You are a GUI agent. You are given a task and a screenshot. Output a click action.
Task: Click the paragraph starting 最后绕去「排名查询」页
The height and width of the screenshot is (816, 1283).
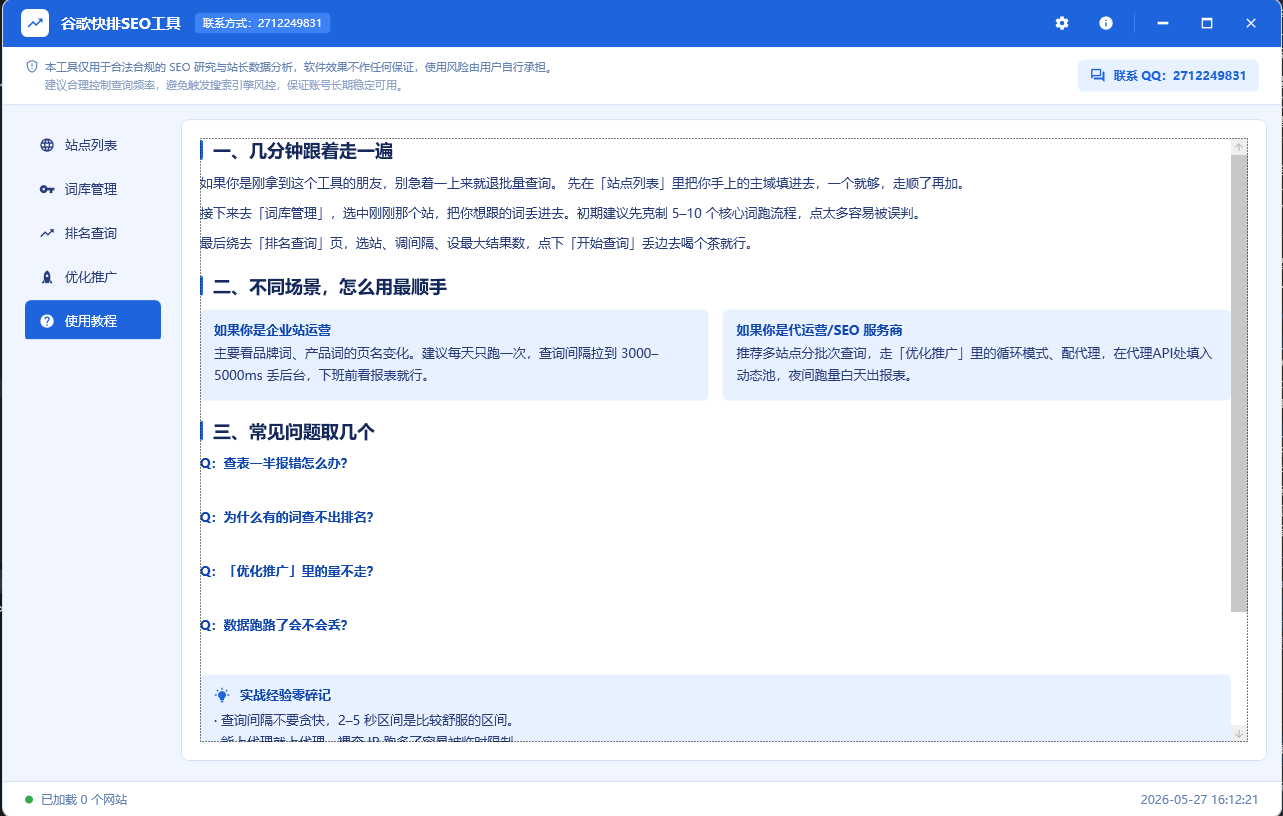click(x=476, y=243)
